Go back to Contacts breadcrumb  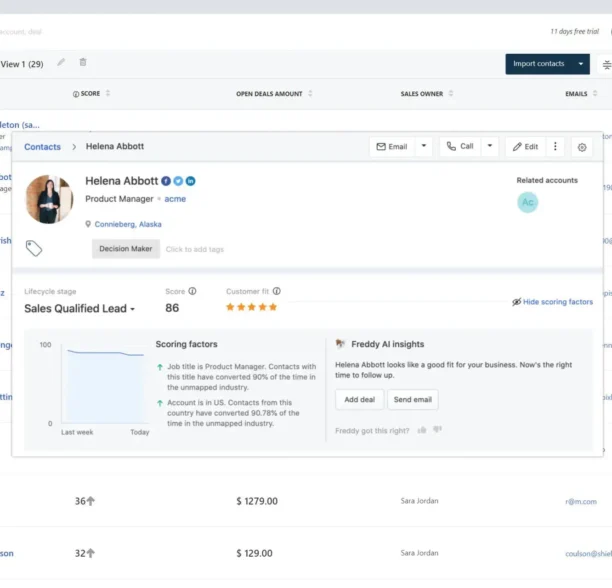click(x=43, y=147)
